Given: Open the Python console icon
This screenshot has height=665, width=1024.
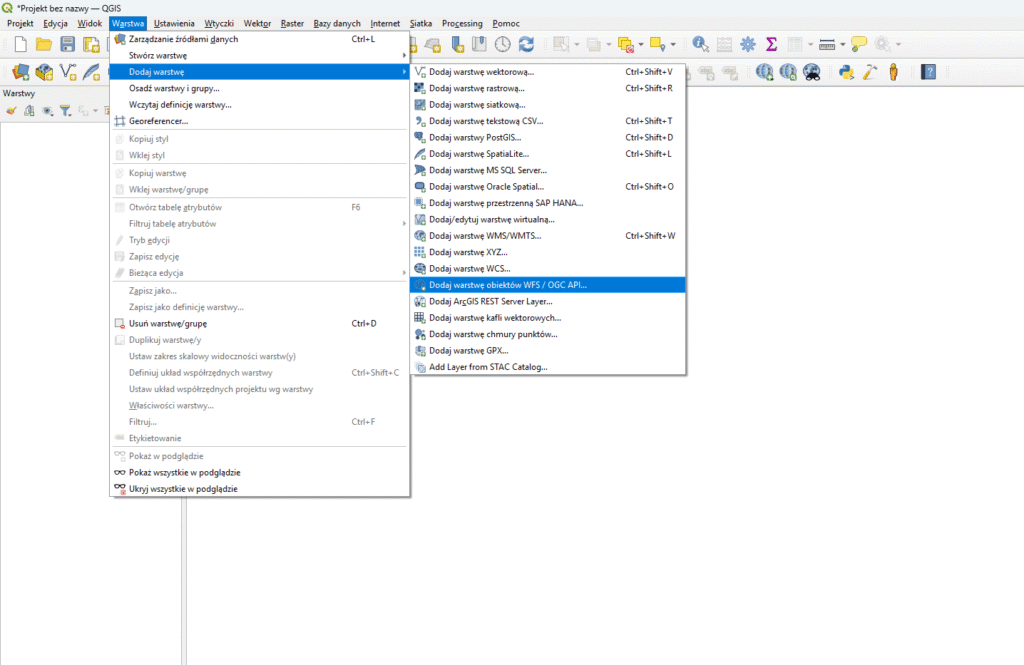Looking at the screenshot, I should coord(846,72).
